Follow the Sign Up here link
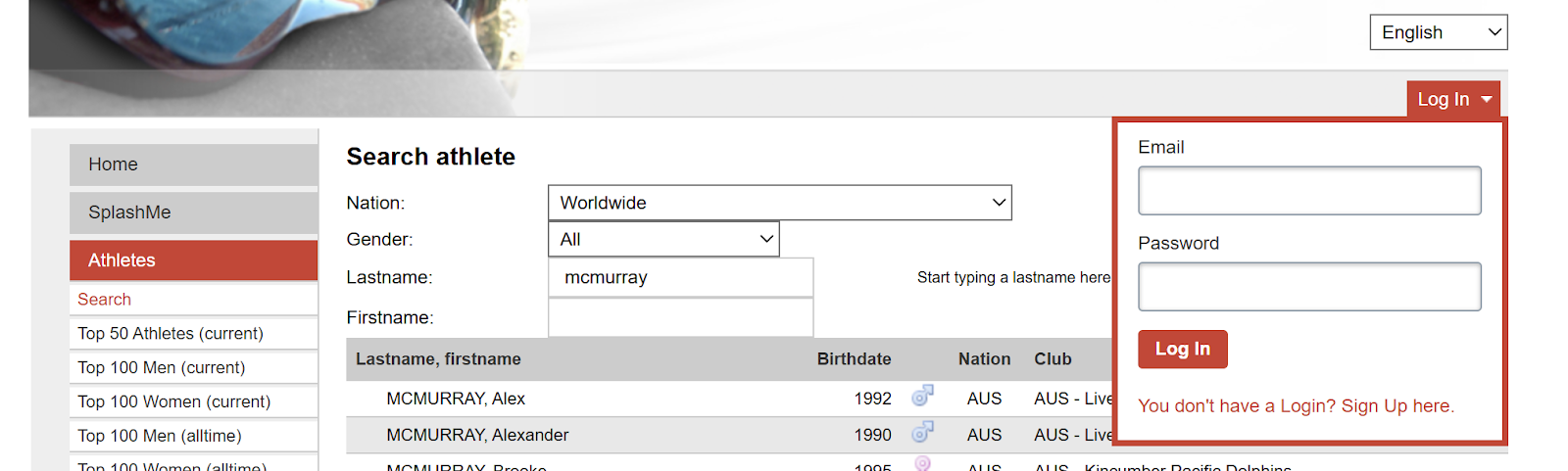The image size is (1568, 471). [1296, 406]
